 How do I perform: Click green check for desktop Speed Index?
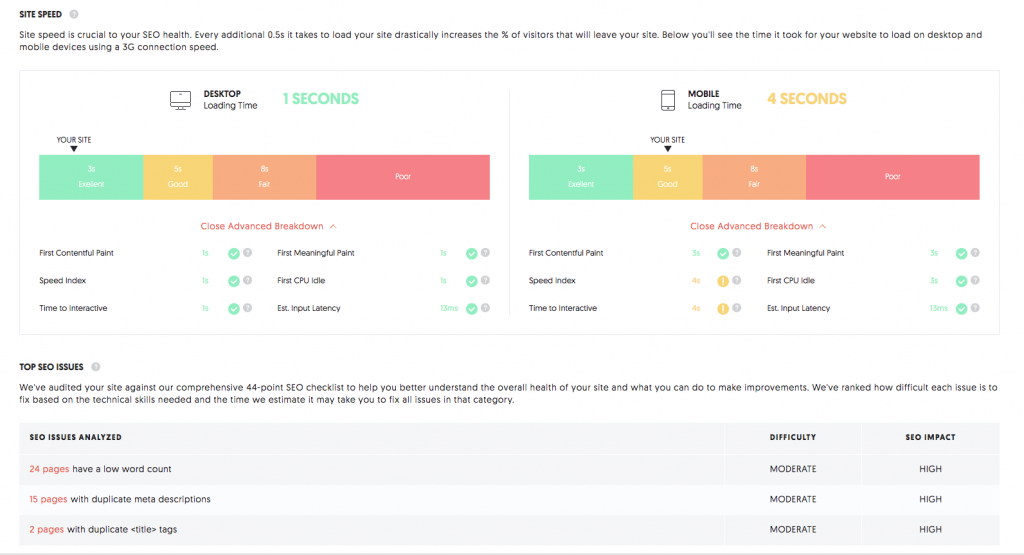(233, 281)
